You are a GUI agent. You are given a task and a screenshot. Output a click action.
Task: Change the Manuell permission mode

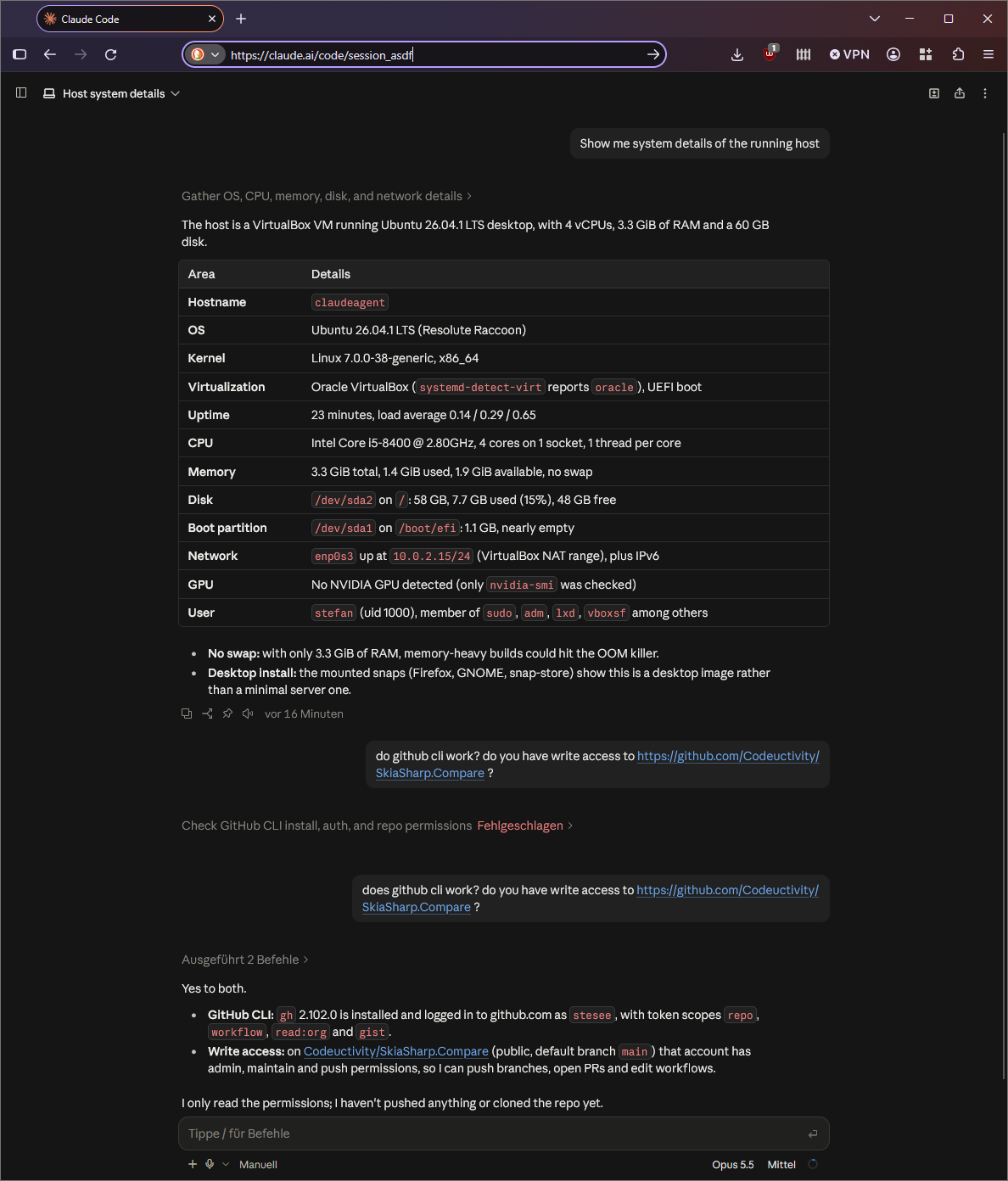pyautogui.click(x=258, y=1164)
